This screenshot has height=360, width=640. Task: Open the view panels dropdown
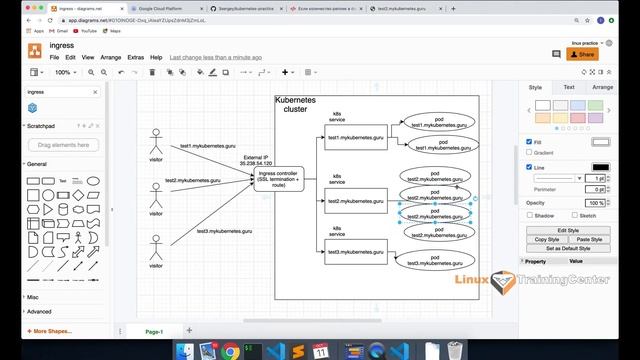click(36, 72)
